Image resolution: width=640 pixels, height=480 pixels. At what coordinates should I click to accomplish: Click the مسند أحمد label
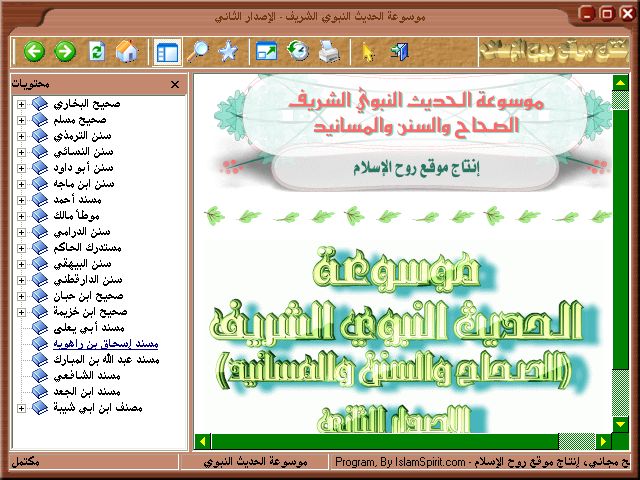tap(78, 200)
